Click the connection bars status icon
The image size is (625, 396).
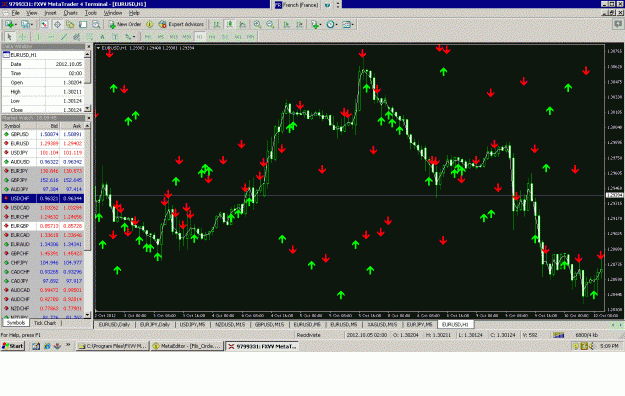click(x=558, y=335)
